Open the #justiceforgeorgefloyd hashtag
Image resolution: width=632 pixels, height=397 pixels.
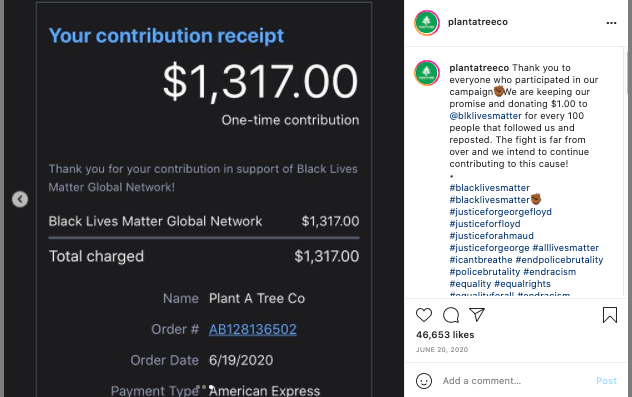click(x=500, y=212)
